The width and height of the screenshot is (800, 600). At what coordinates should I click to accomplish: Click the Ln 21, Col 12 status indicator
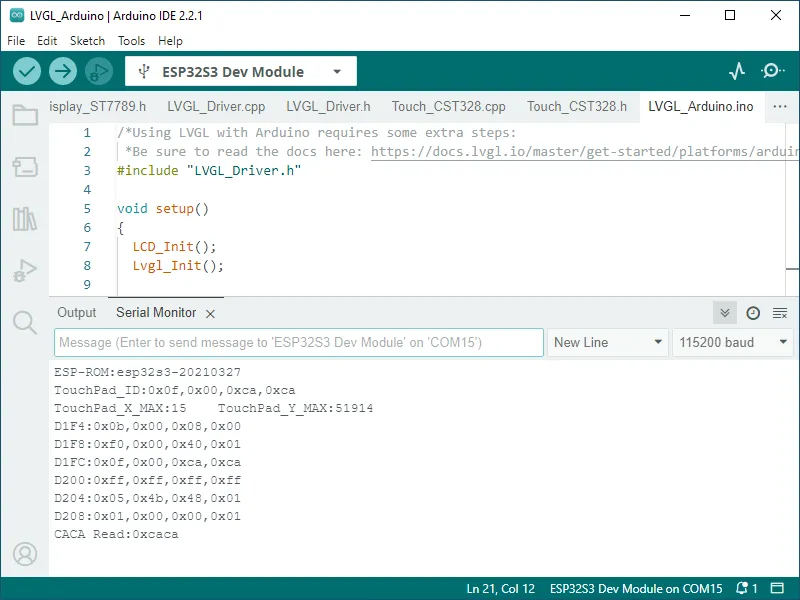point(501,588)
